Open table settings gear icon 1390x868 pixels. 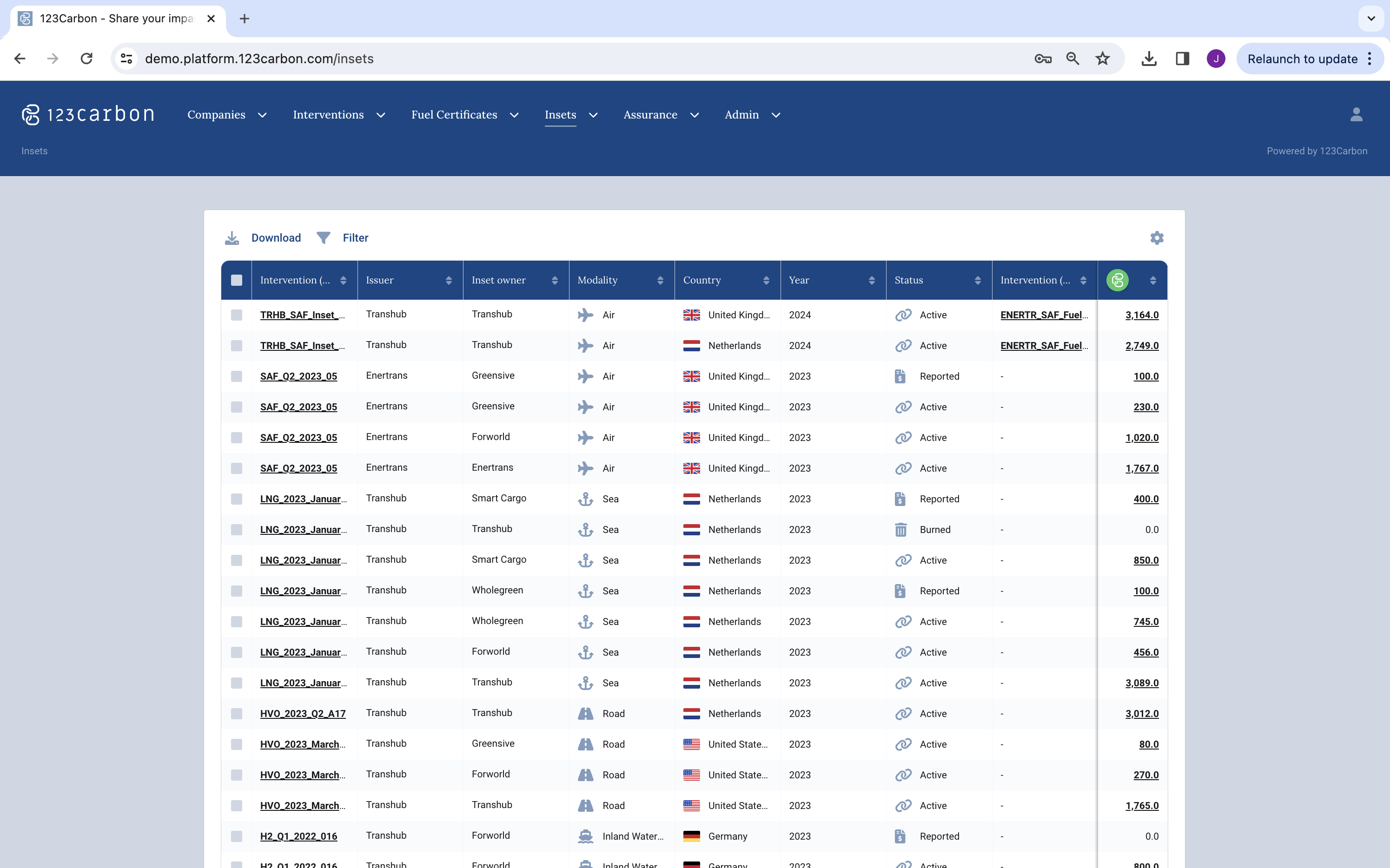click(x=1157, y=237)
